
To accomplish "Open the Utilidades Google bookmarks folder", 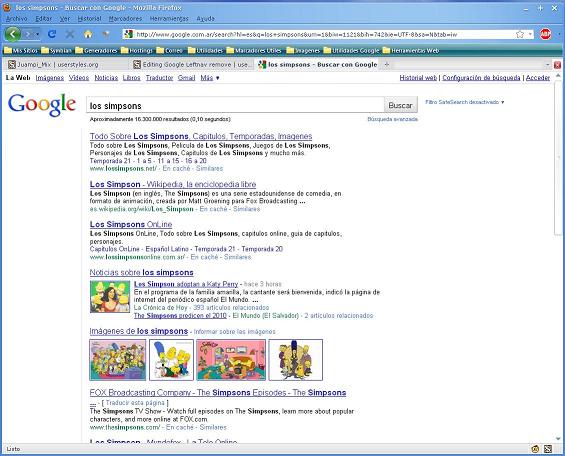I will coord(351,50).
